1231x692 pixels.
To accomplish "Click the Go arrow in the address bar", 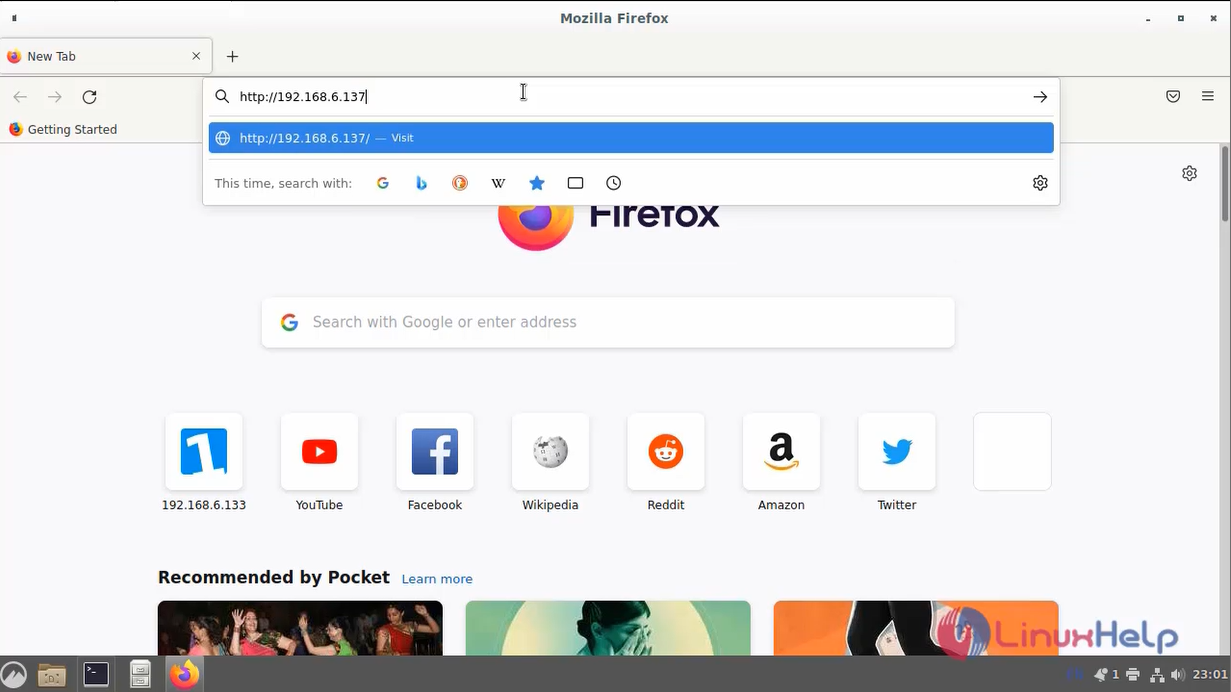I will (x=1040, y=97).
